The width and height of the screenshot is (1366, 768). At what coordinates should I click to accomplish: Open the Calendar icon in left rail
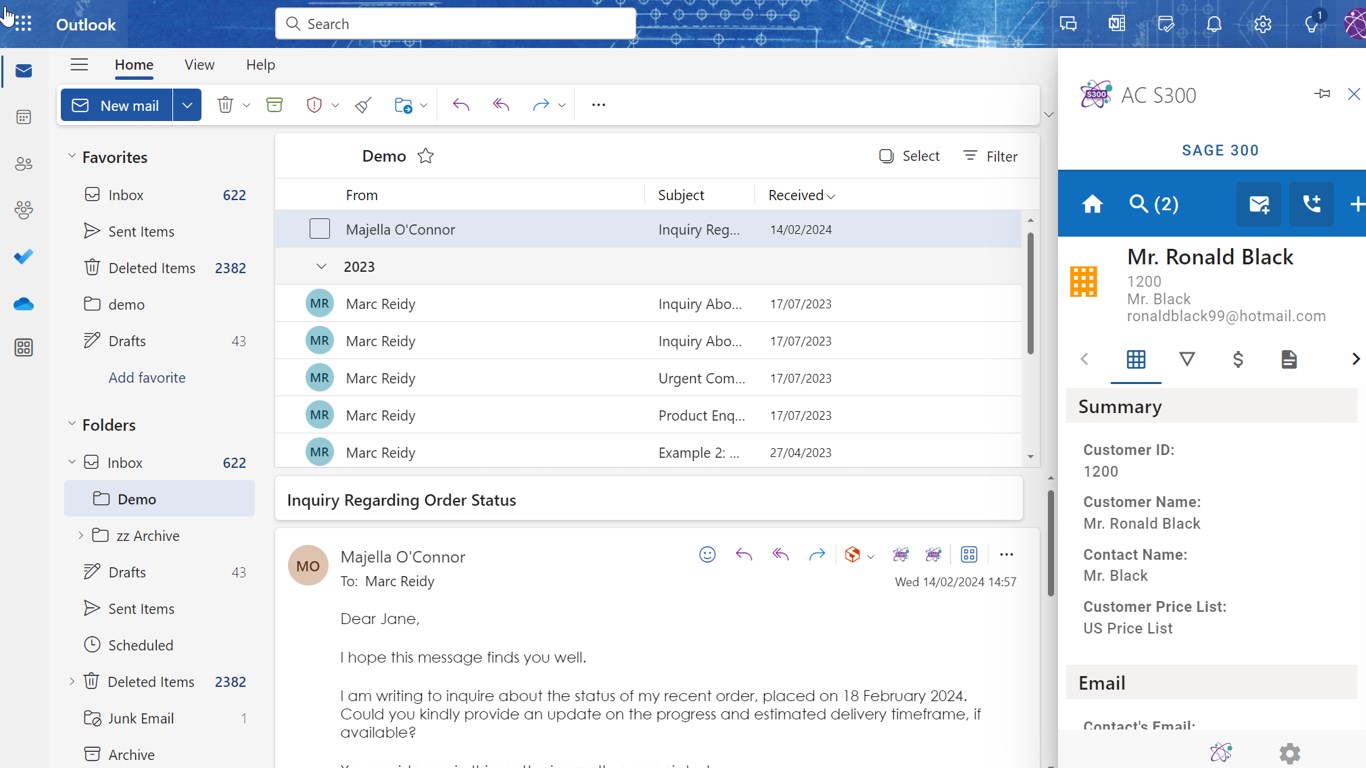[x=24, y=117]
